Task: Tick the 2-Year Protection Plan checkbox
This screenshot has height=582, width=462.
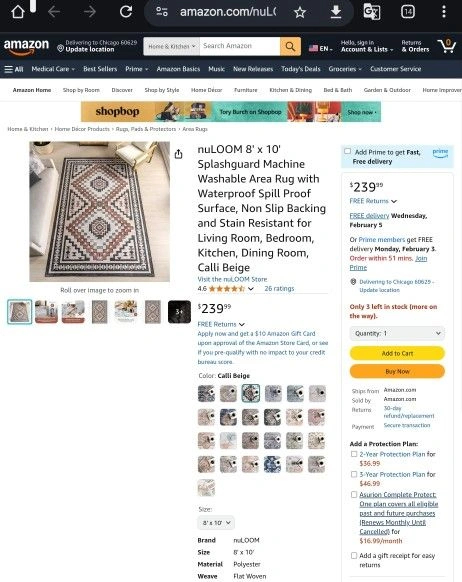Action: point(354,454)
